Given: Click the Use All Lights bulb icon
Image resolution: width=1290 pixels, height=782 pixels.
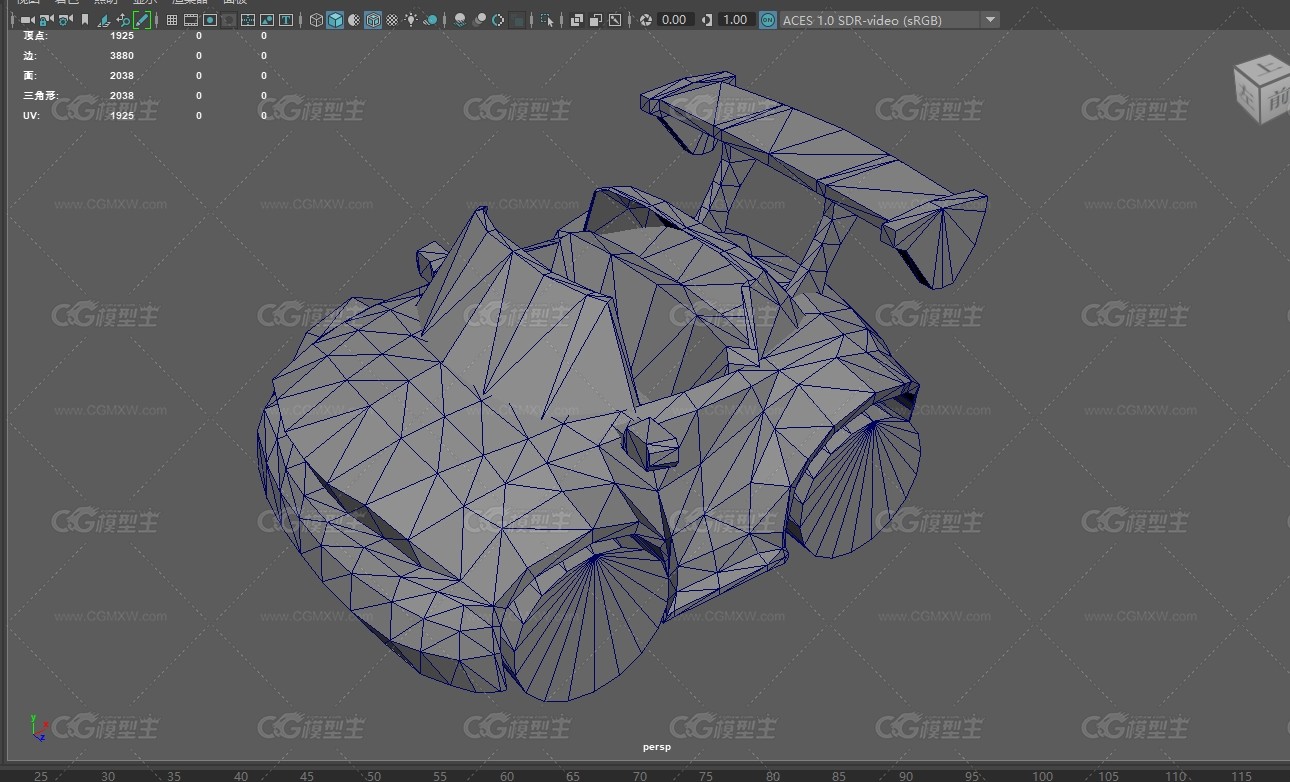Looking at the screenshot, I should [x=411, y=20].
